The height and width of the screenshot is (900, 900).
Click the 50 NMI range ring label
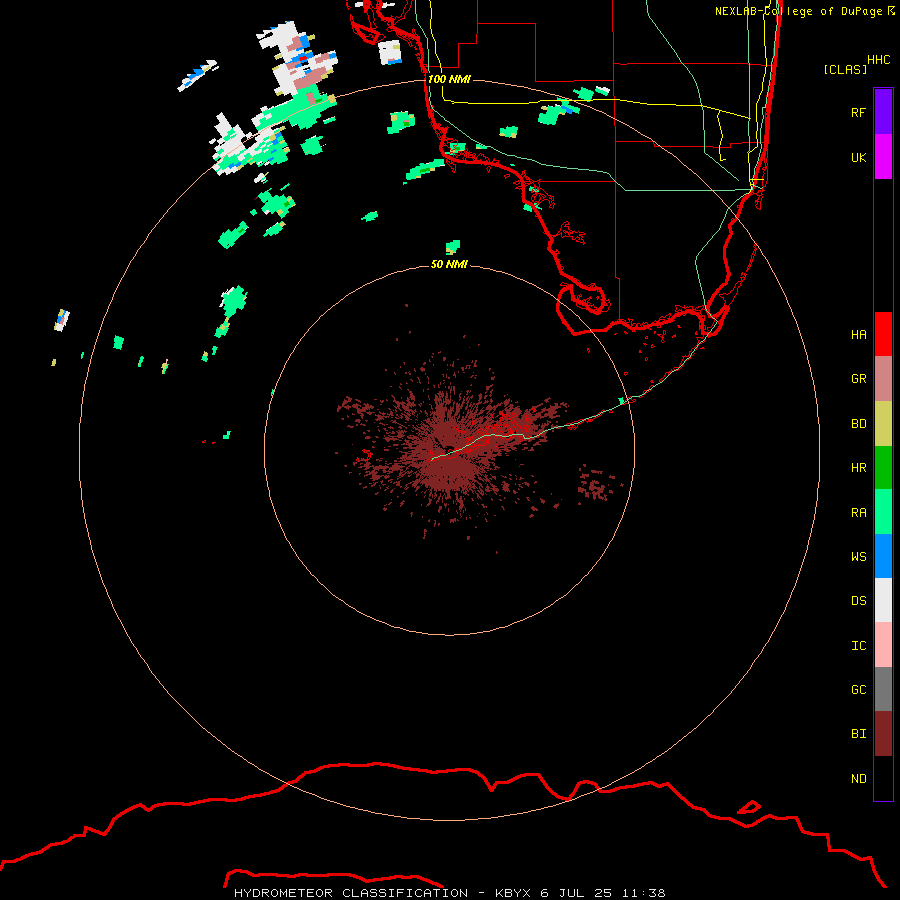449,264
